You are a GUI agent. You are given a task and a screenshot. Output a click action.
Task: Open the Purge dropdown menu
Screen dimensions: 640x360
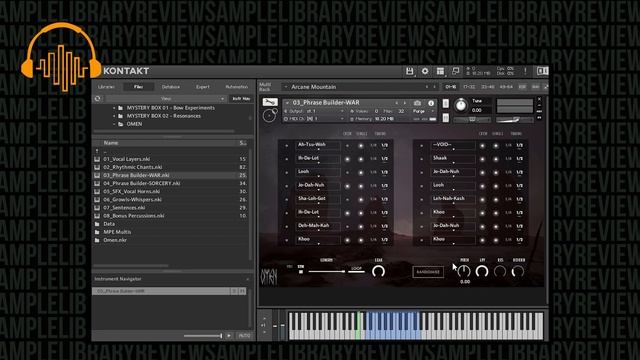pyautogui.click(x=423, y=111)
